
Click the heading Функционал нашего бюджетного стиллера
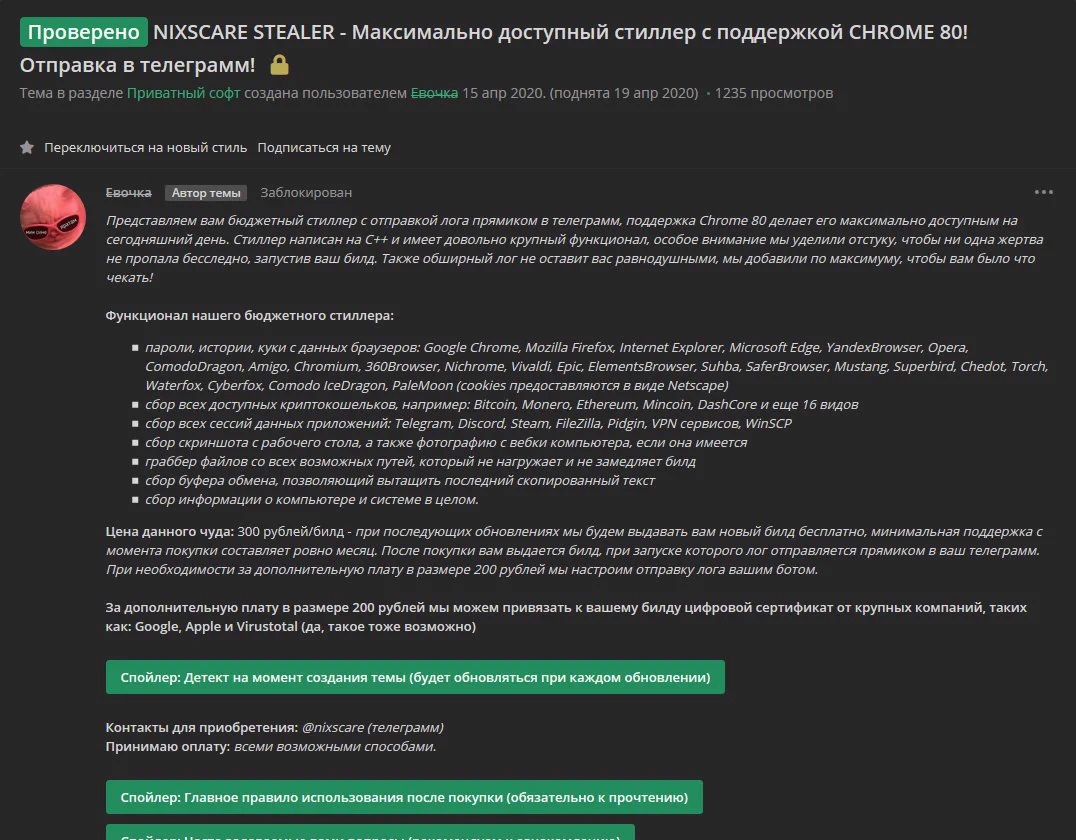[250, 316]
